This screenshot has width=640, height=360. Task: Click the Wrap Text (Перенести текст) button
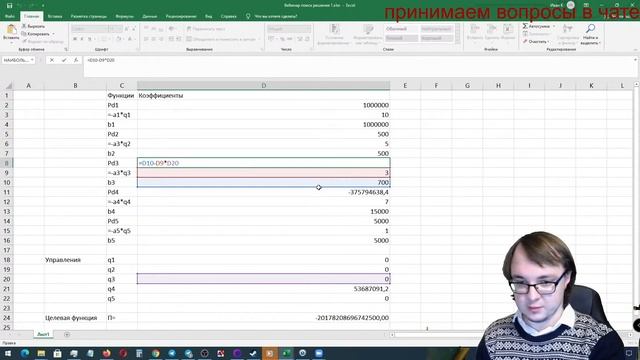206,29
